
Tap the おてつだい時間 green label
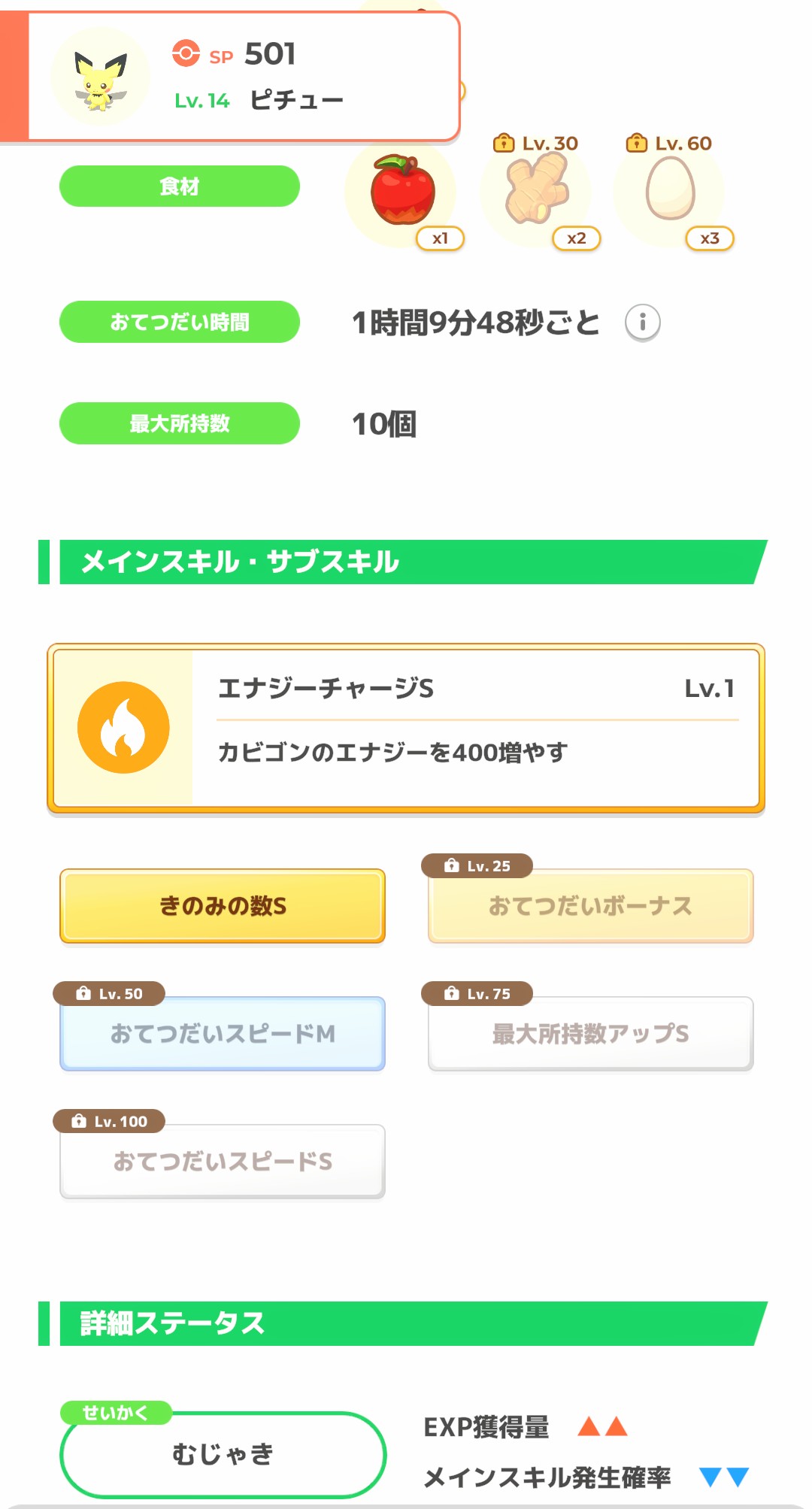180,322
